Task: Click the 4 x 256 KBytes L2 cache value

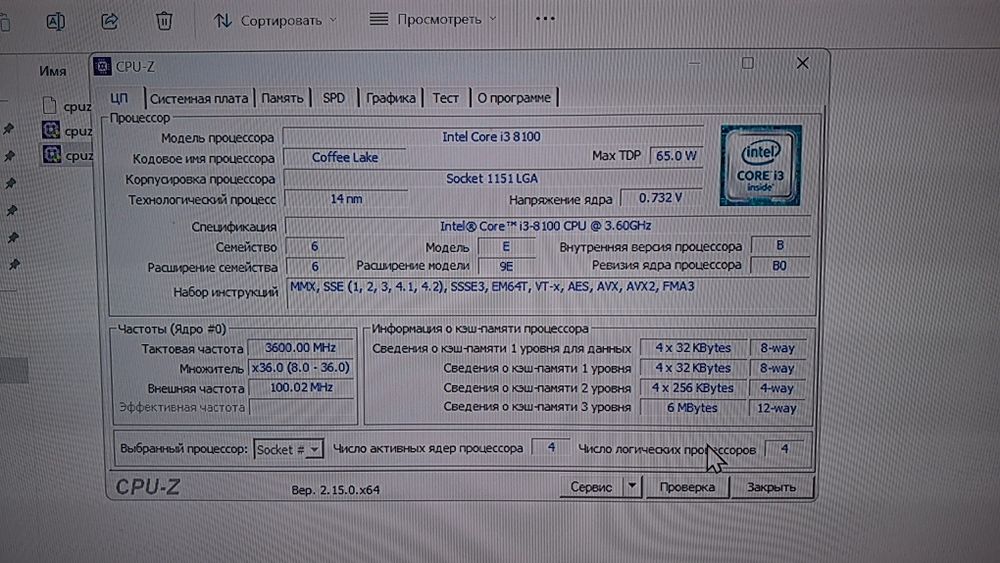Action: (x=693, y=388)
